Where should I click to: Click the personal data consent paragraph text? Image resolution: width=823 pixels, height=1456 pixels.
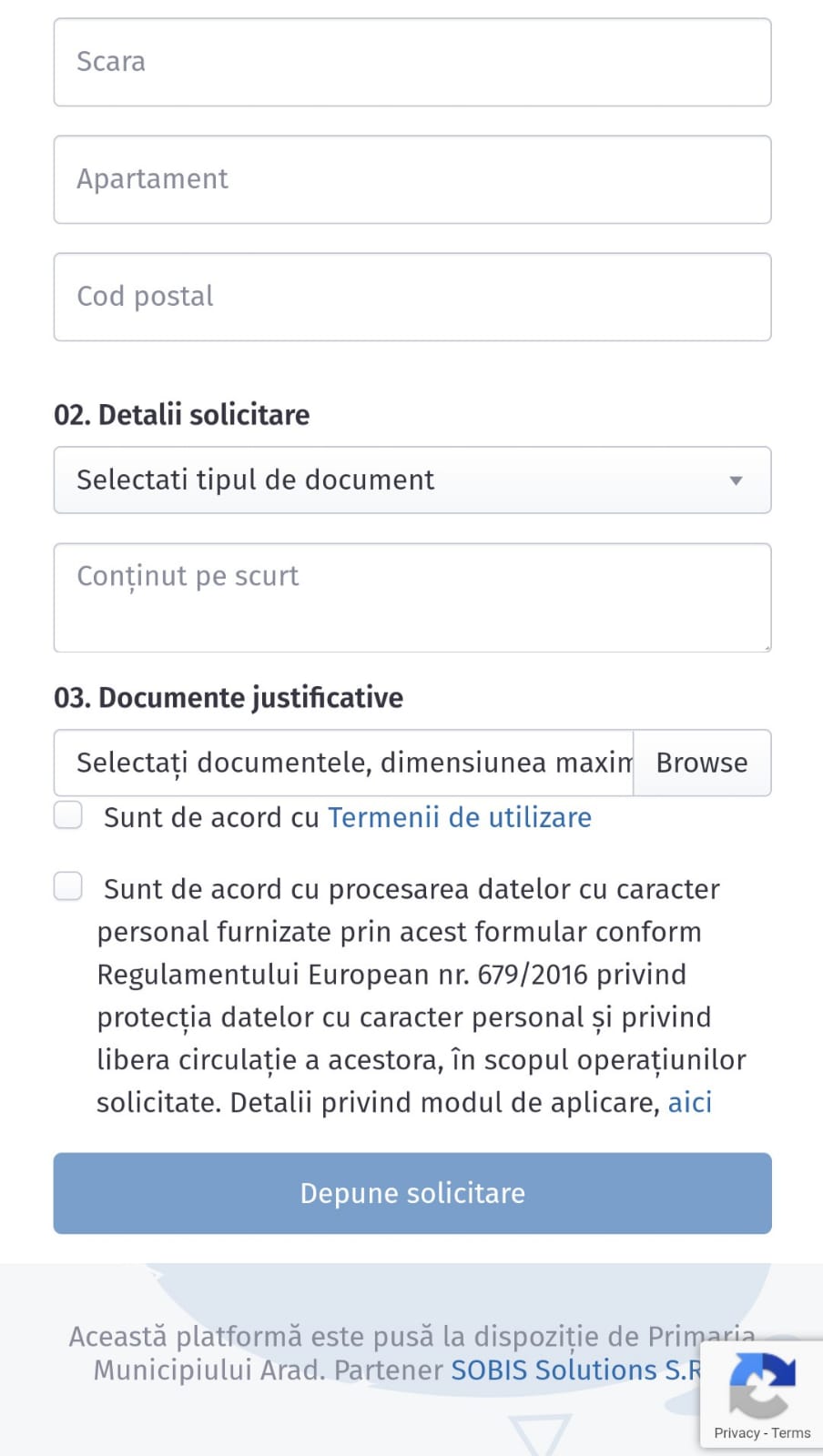[410, 996]
